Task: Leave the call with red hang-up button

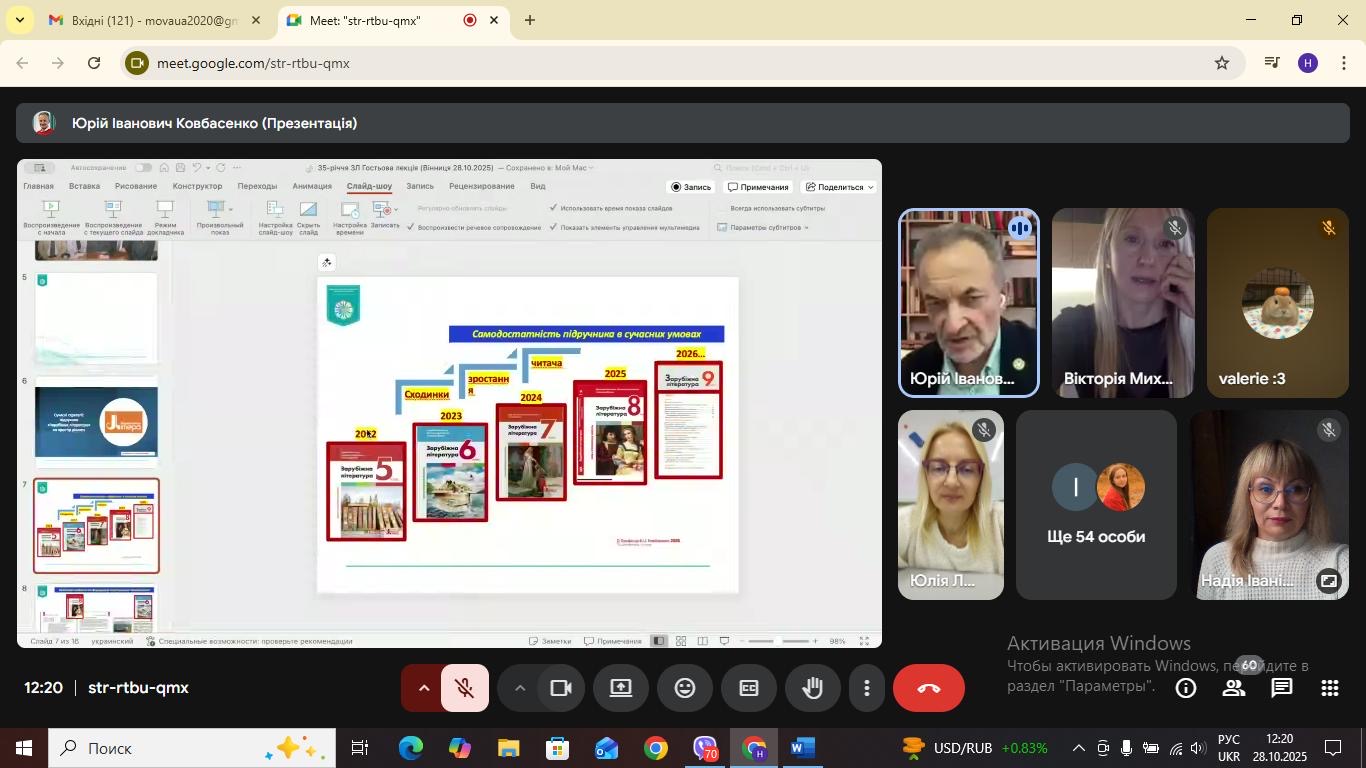Action: [x=929, y=688]
